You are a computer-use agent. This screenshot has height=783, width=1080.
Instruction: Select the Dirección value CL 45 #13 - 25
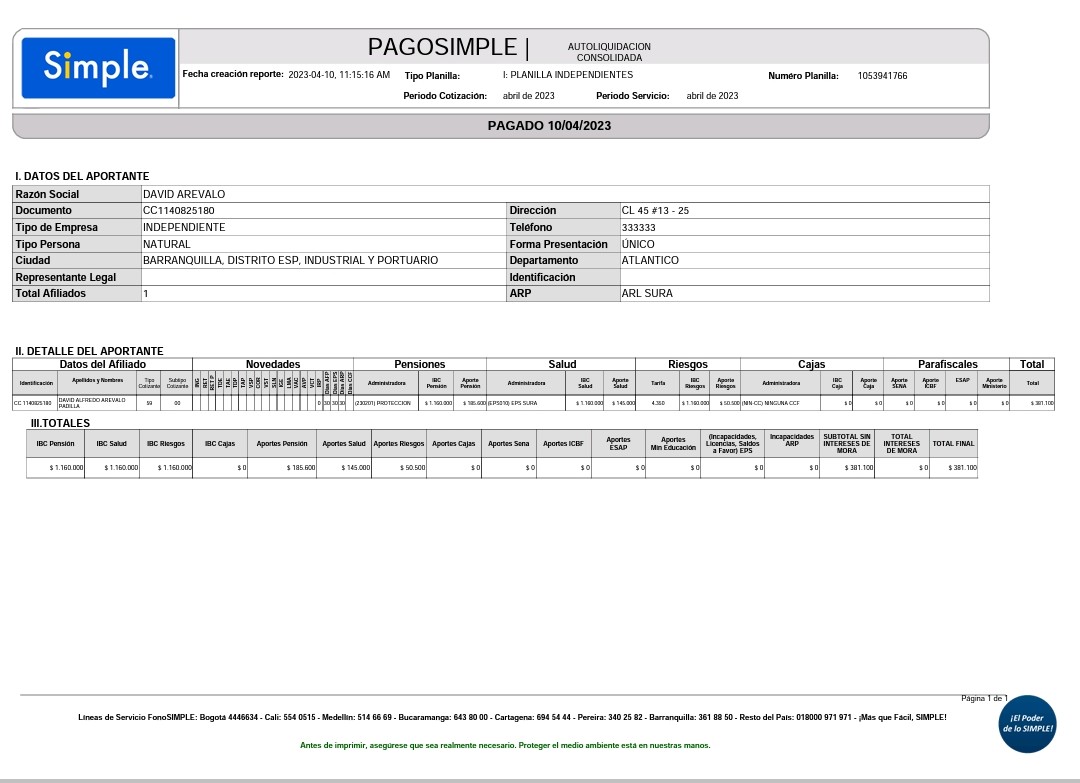click(655, 211)
